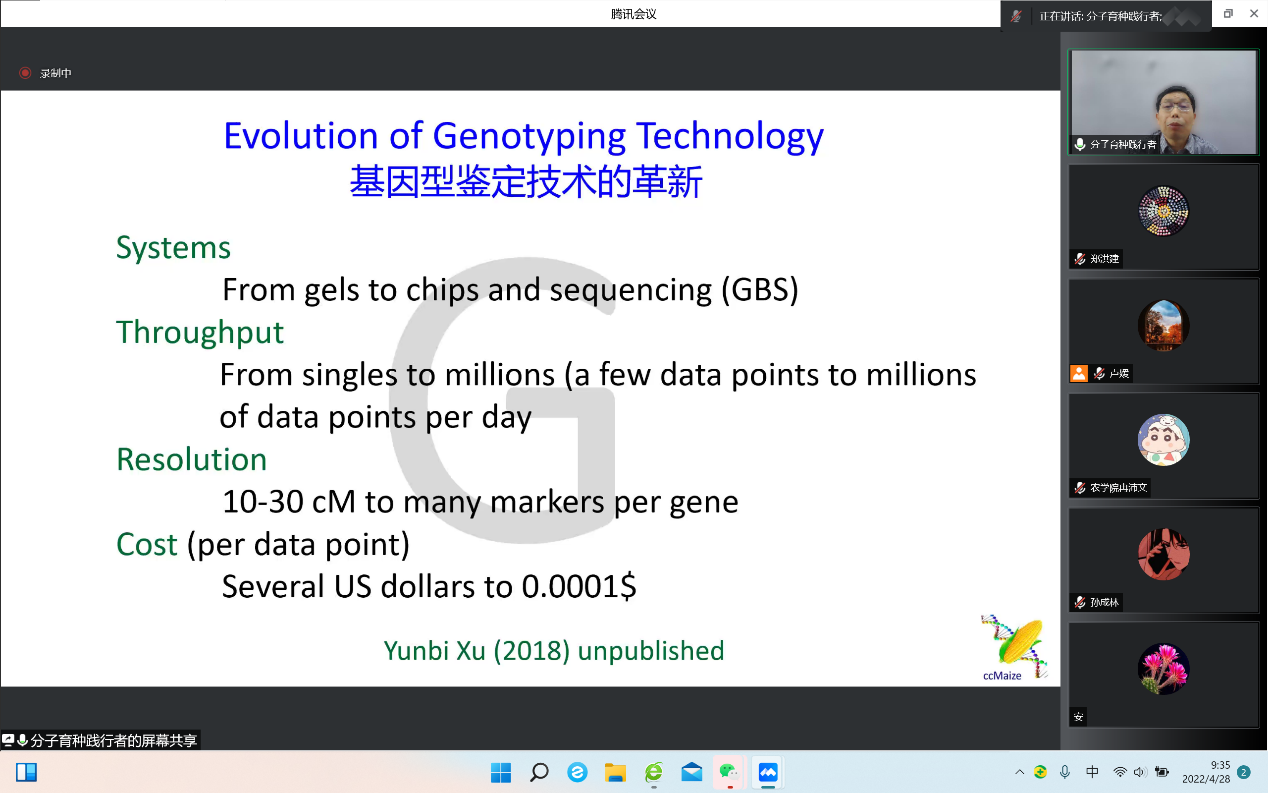Click the tray microphone icon
Viewport: 1268px width, 793px height.
click(x=1065, y=772)
